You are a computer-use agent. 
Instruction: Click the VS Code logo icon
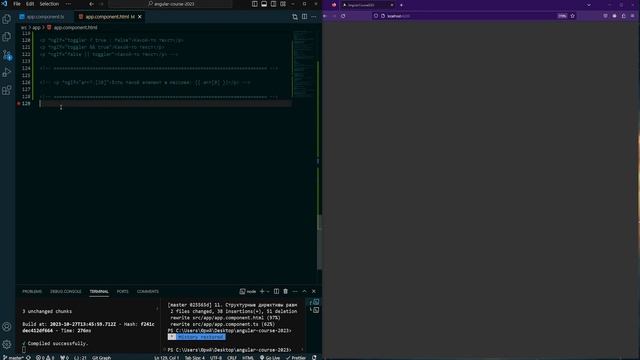click(4, 4)
